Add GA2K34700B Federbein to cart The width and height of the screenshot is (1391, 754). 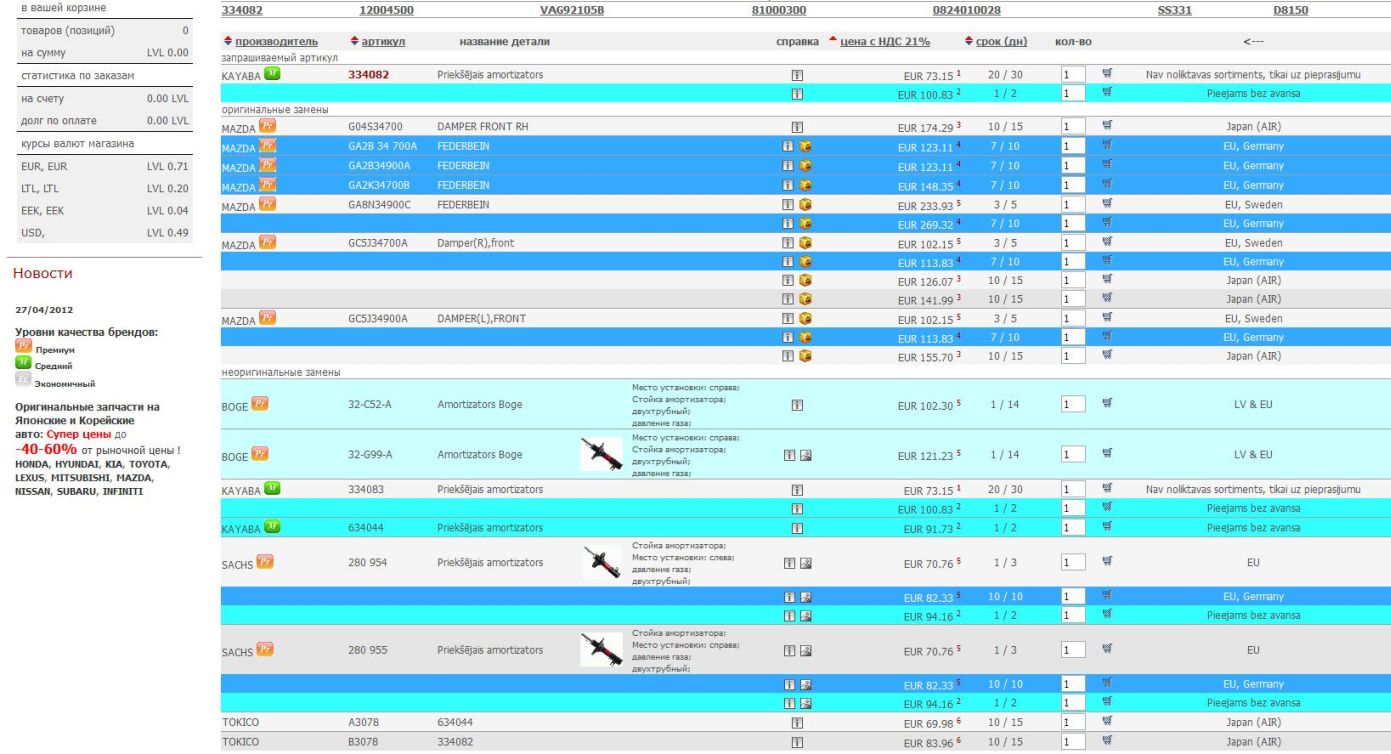pyautogui.click(x=1107, y=185)
